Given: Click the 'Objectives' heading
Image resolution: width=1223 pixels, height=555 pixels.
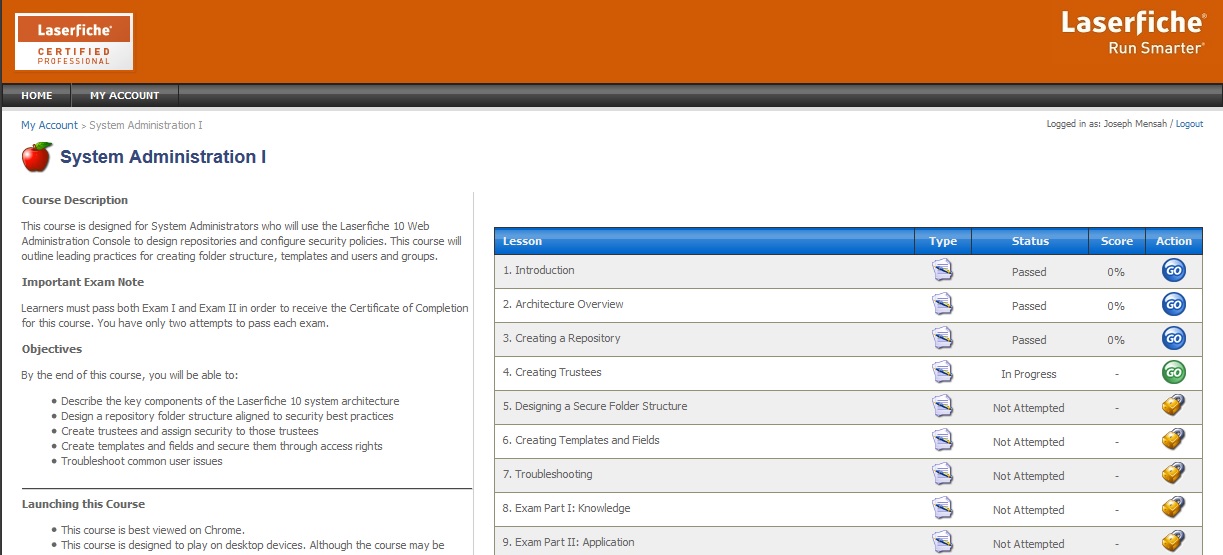Looking at the screenshot, I should pos(52,349).
